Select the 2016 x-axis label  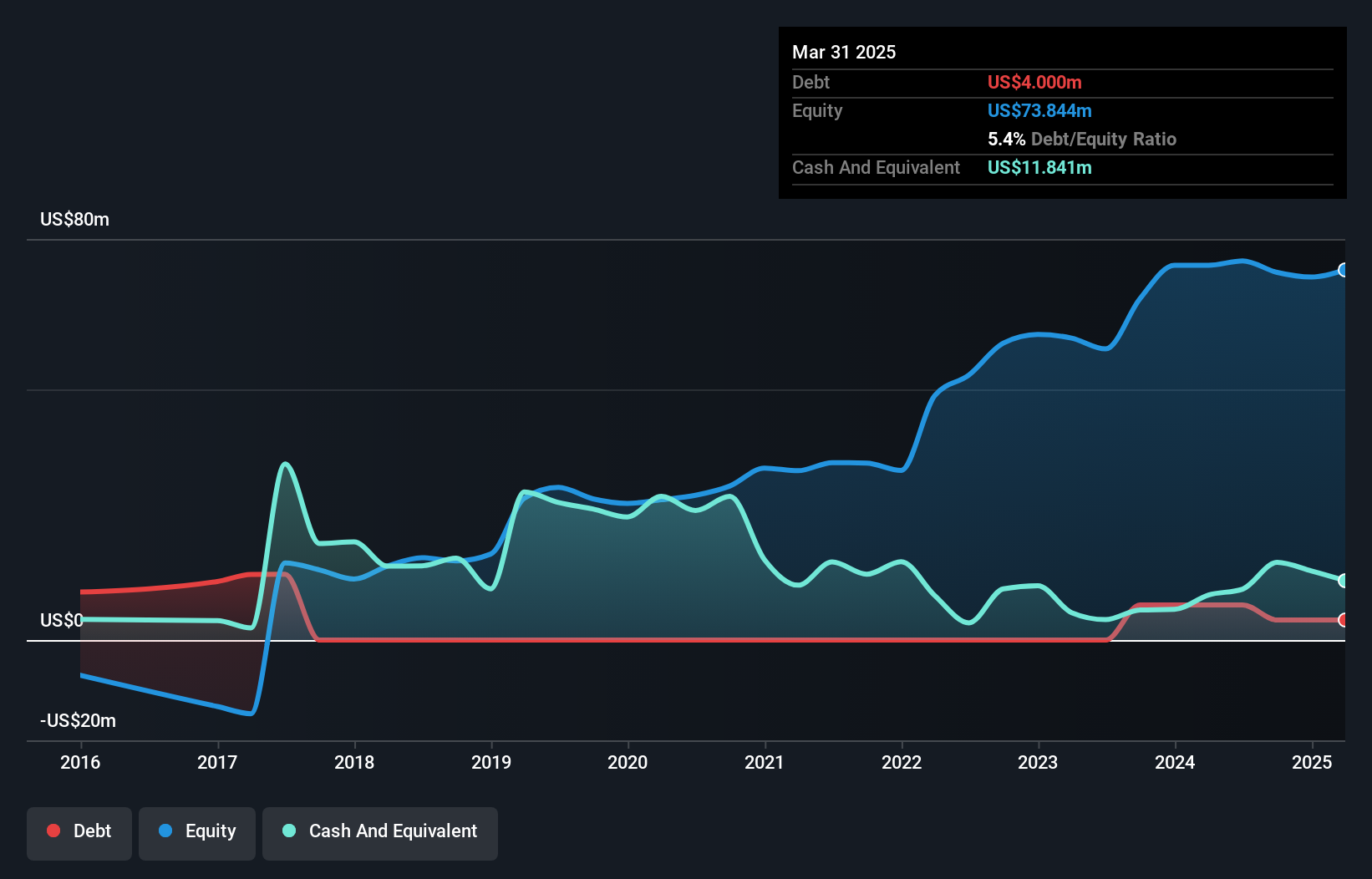80,762
